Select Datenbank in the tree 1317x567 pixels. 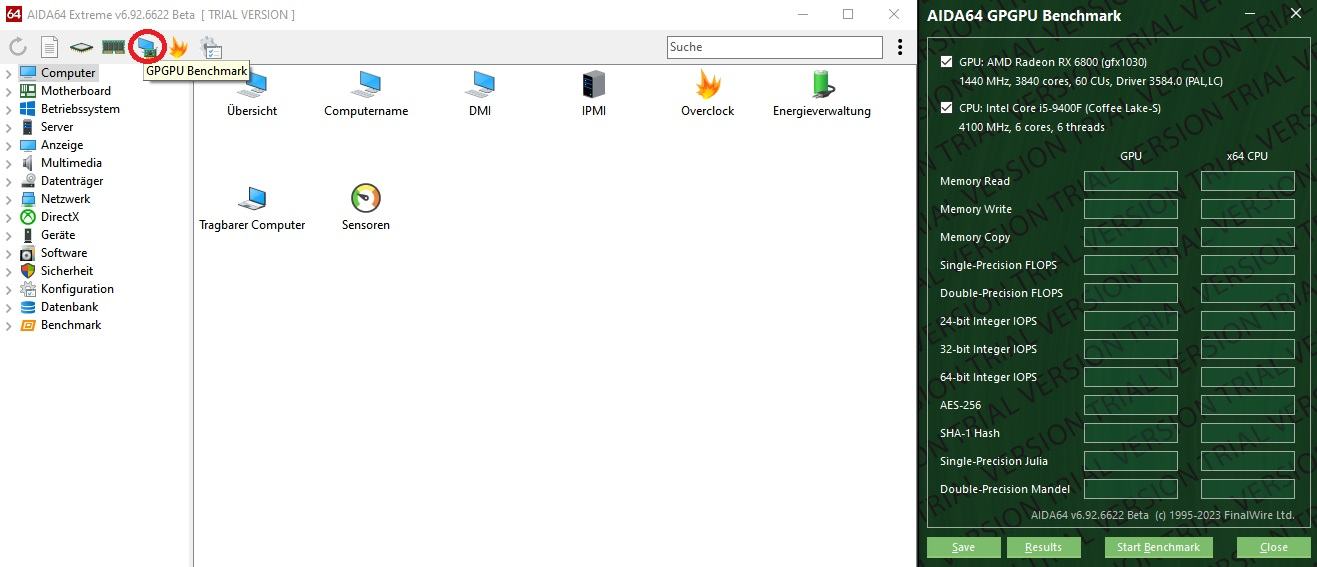pyautogui.click(x=70, y=307)
